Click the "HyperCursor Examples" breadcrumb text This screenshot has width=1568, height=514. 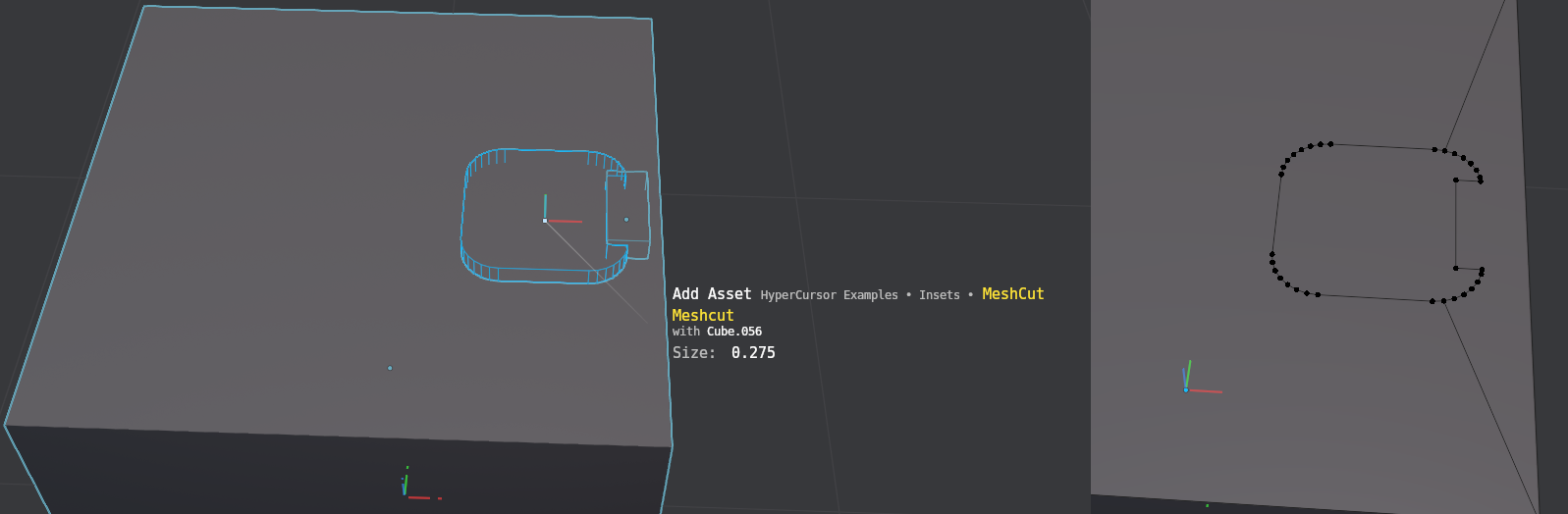[x=829, y=295]
